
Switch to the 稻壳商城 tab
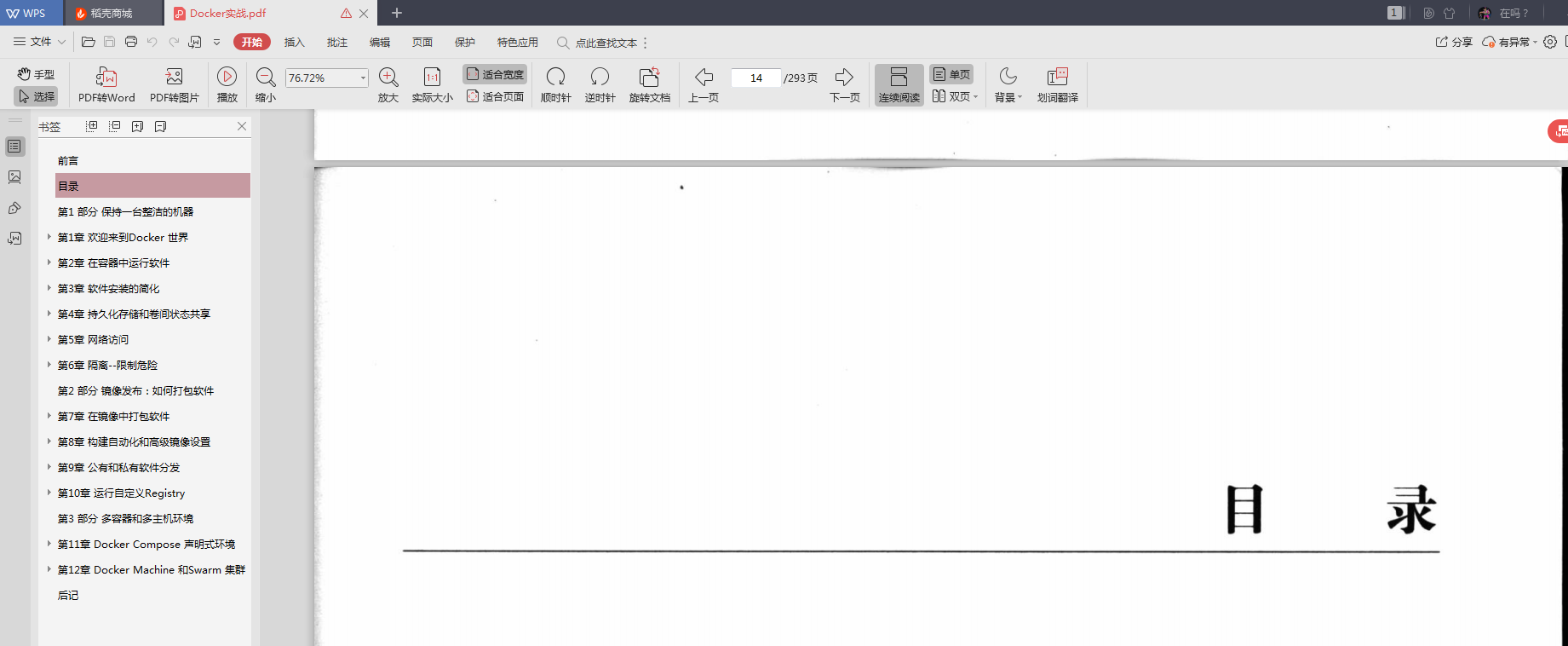coord(113,13)
